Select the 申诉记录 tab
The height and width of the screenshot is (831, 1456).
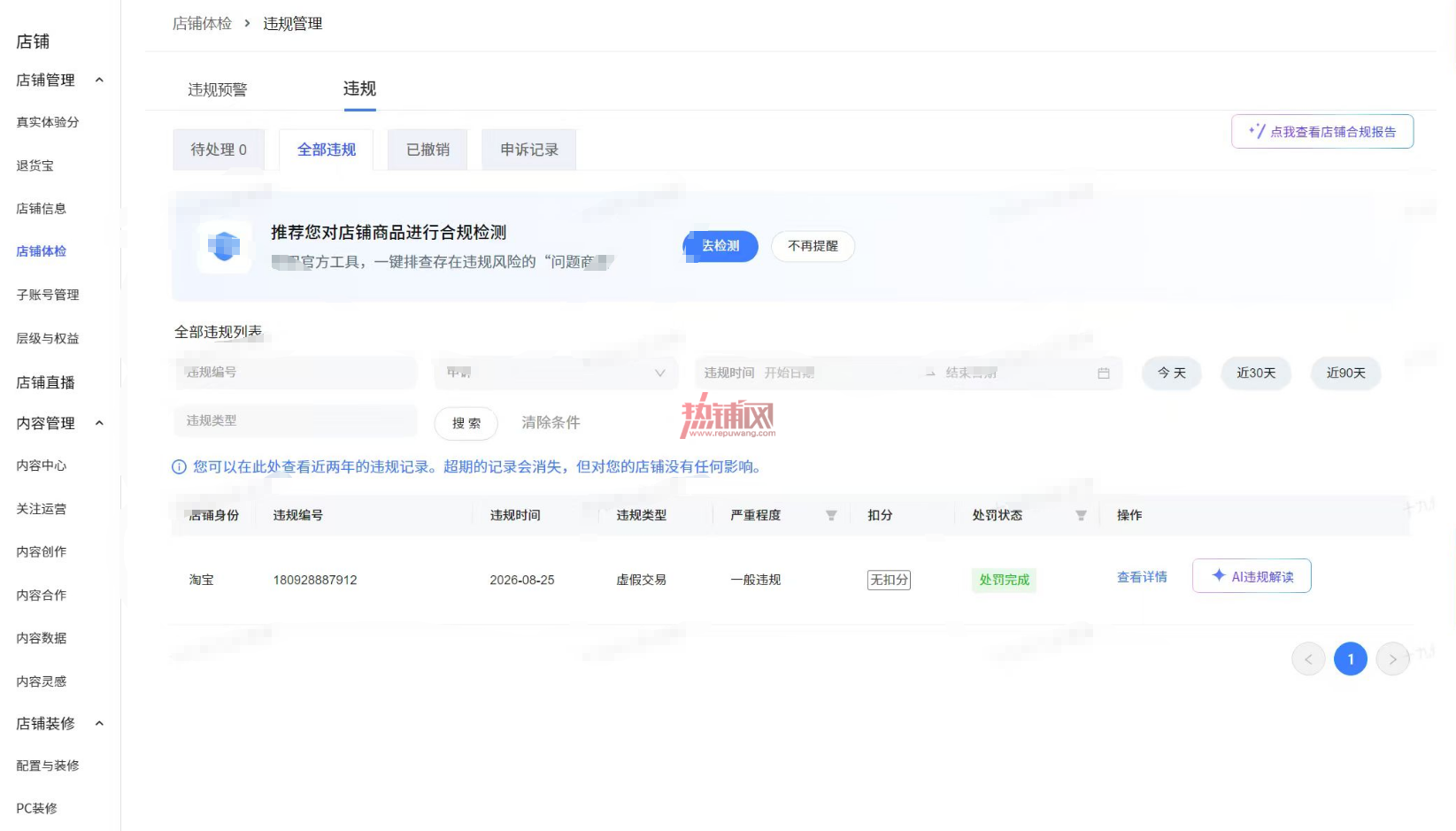(529, 150)
